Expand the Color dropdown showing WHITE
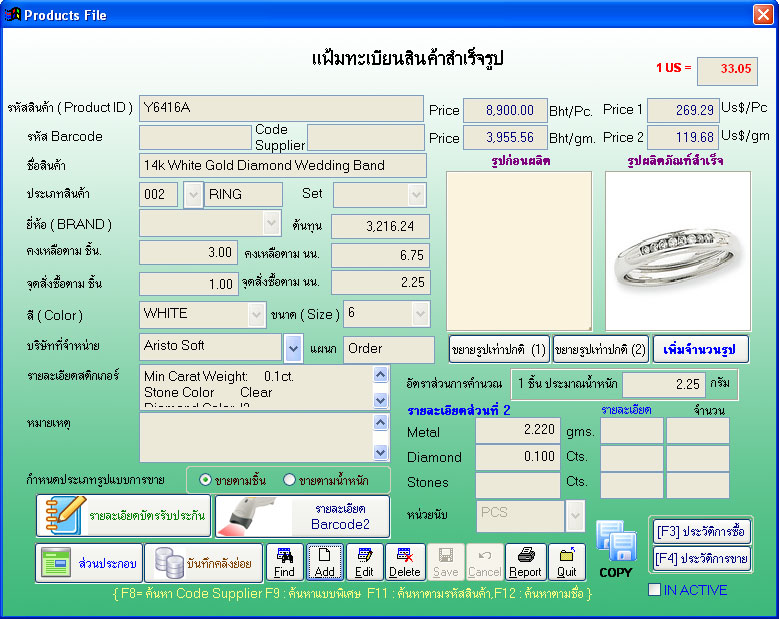 point(256,314)
